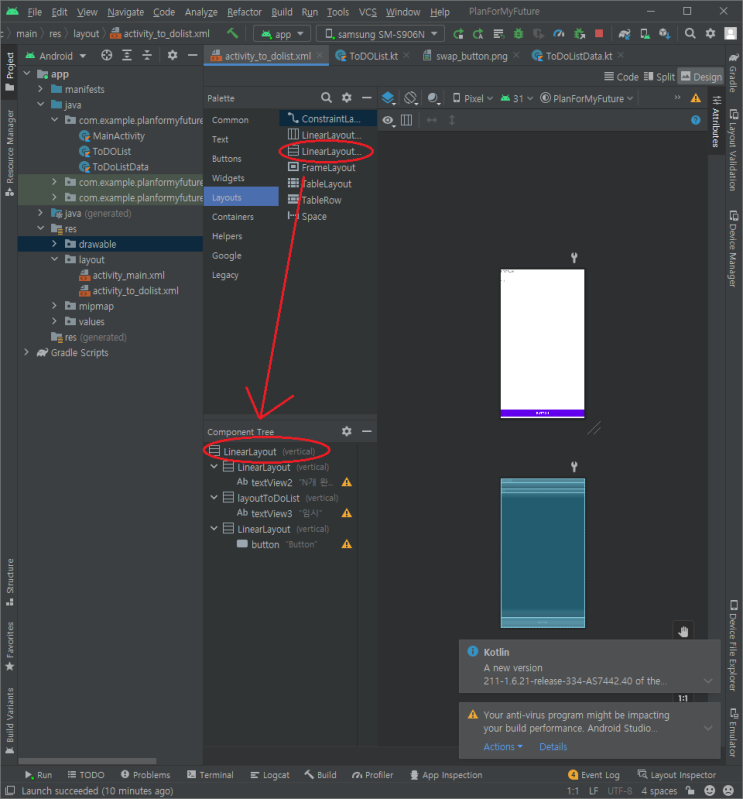Open Pixel device preview dropdown
743x799 pixels.
coord(472,98)
